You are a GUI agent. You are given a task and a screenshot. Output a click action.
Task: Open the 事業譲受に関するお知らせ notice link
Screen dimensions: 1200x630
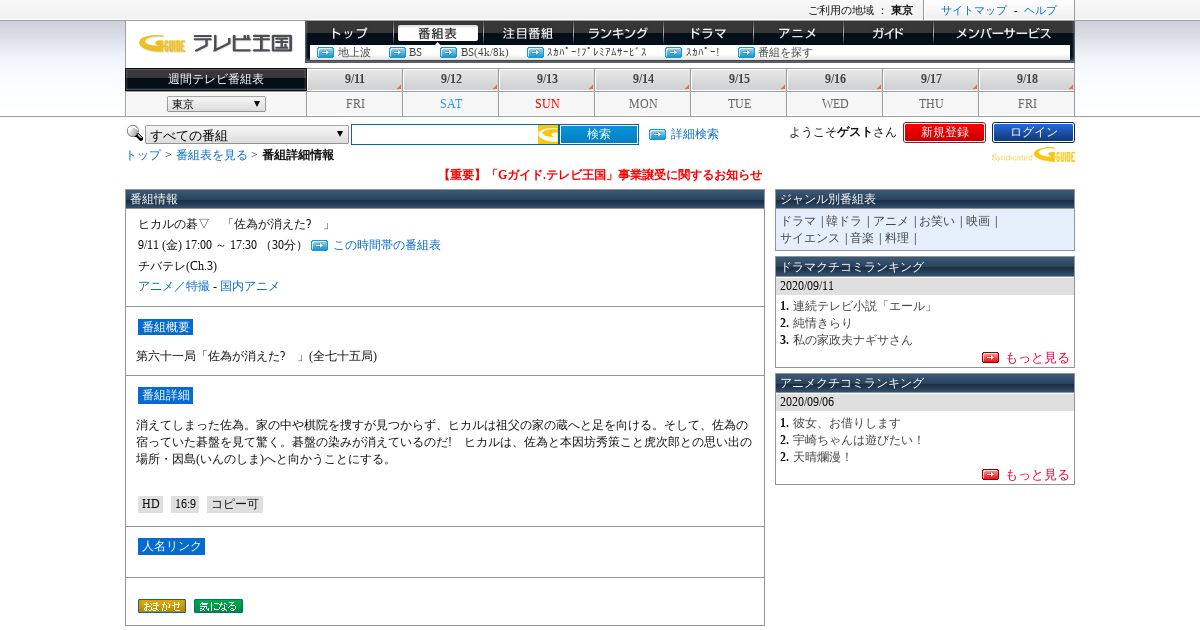pyautogui.click(x=601, y=175)
